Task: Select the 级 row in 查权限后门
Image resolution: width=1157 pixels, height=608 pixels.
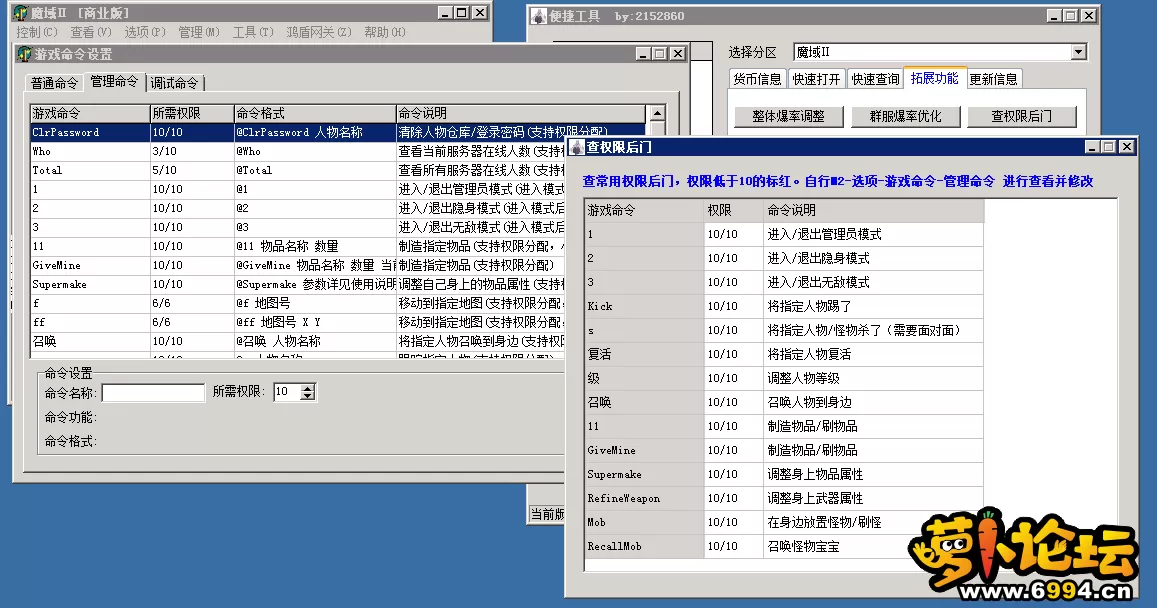Action: tap(784, 378)
